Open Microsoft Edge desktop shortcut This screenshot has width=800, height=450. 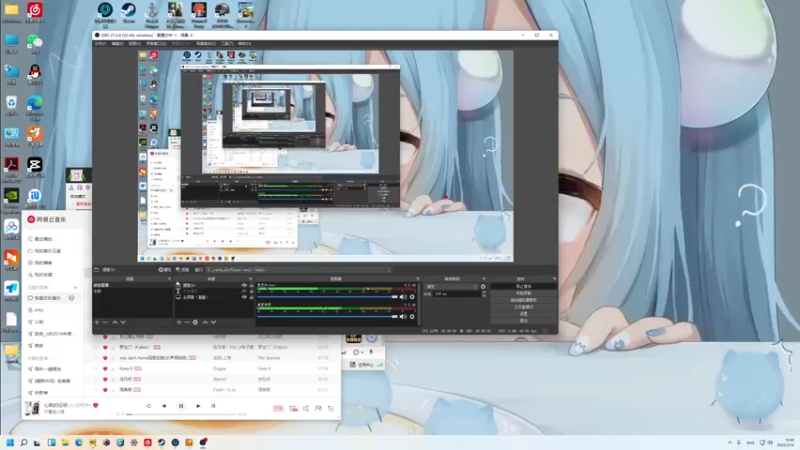click(35, 107)
